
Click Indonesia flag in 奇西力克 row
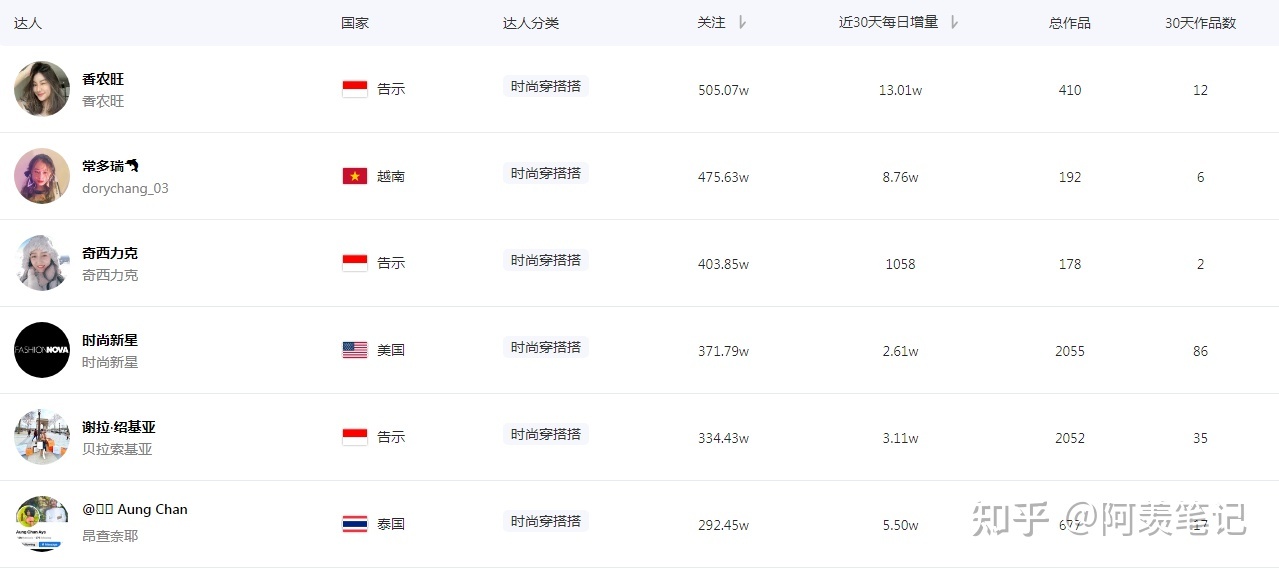355,263
